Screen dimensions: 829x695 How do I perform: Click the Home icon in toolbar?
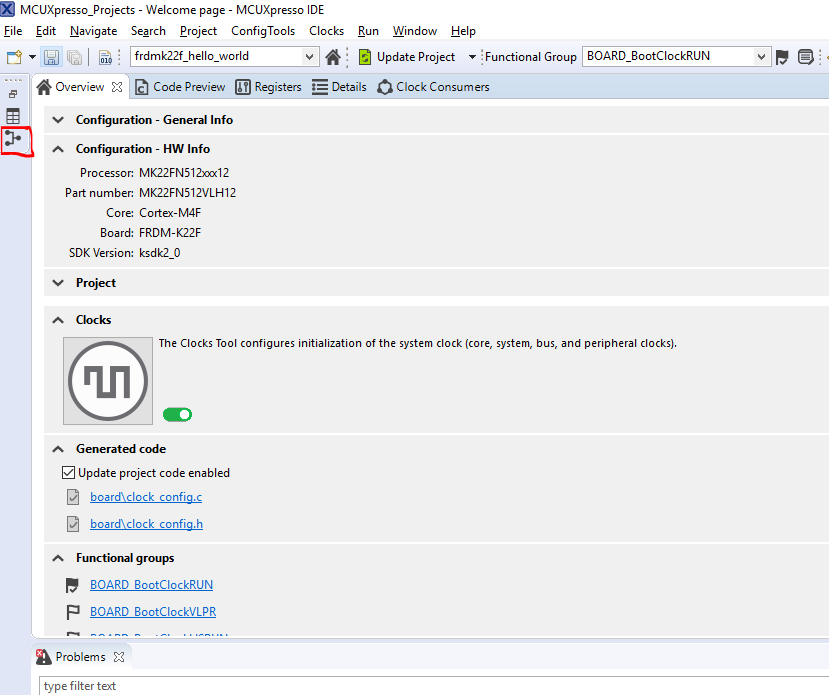pos(333,57)
